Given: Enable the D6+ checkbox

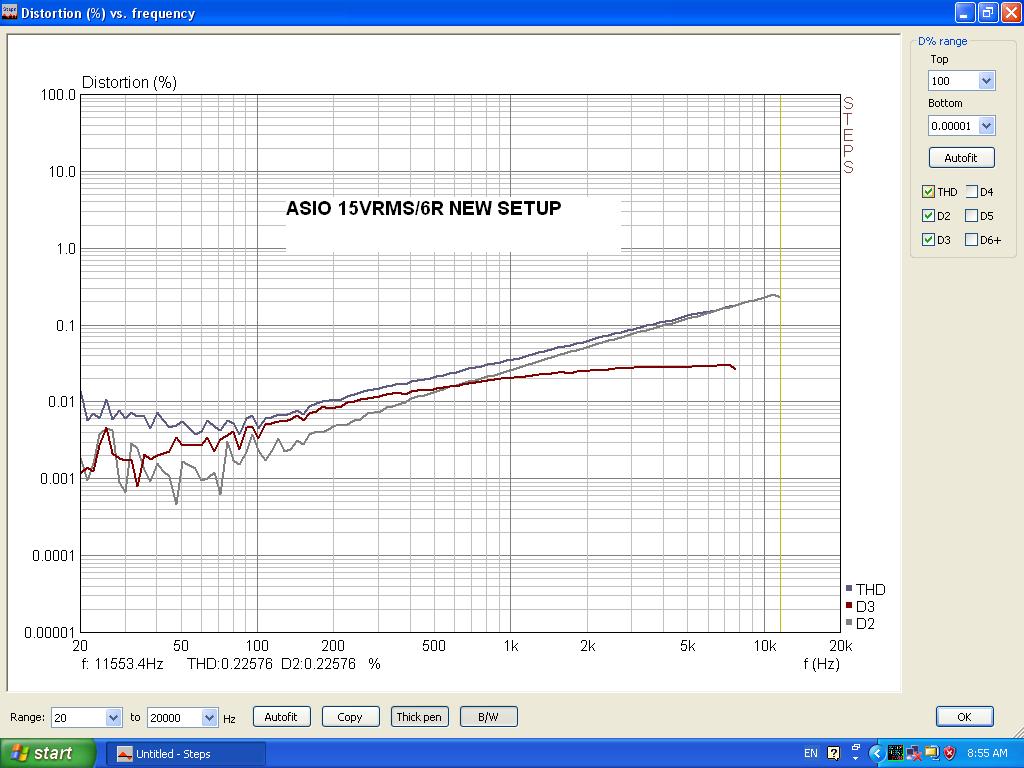Looking at the screenshot, I should click(971, 240).
